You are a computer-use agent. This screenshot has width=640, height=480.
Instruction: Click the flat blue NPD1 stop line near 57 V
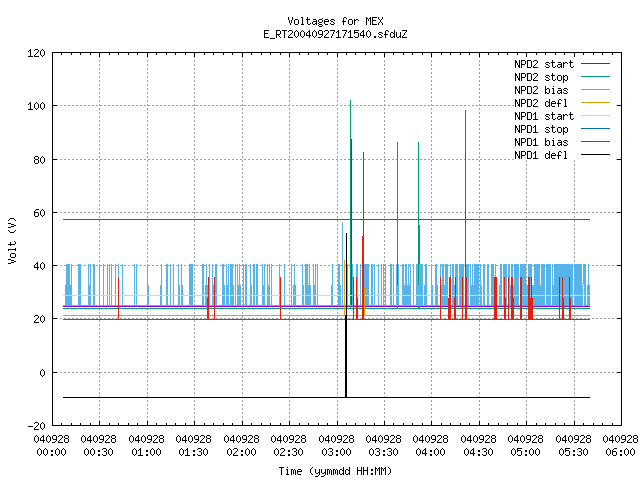326,220
